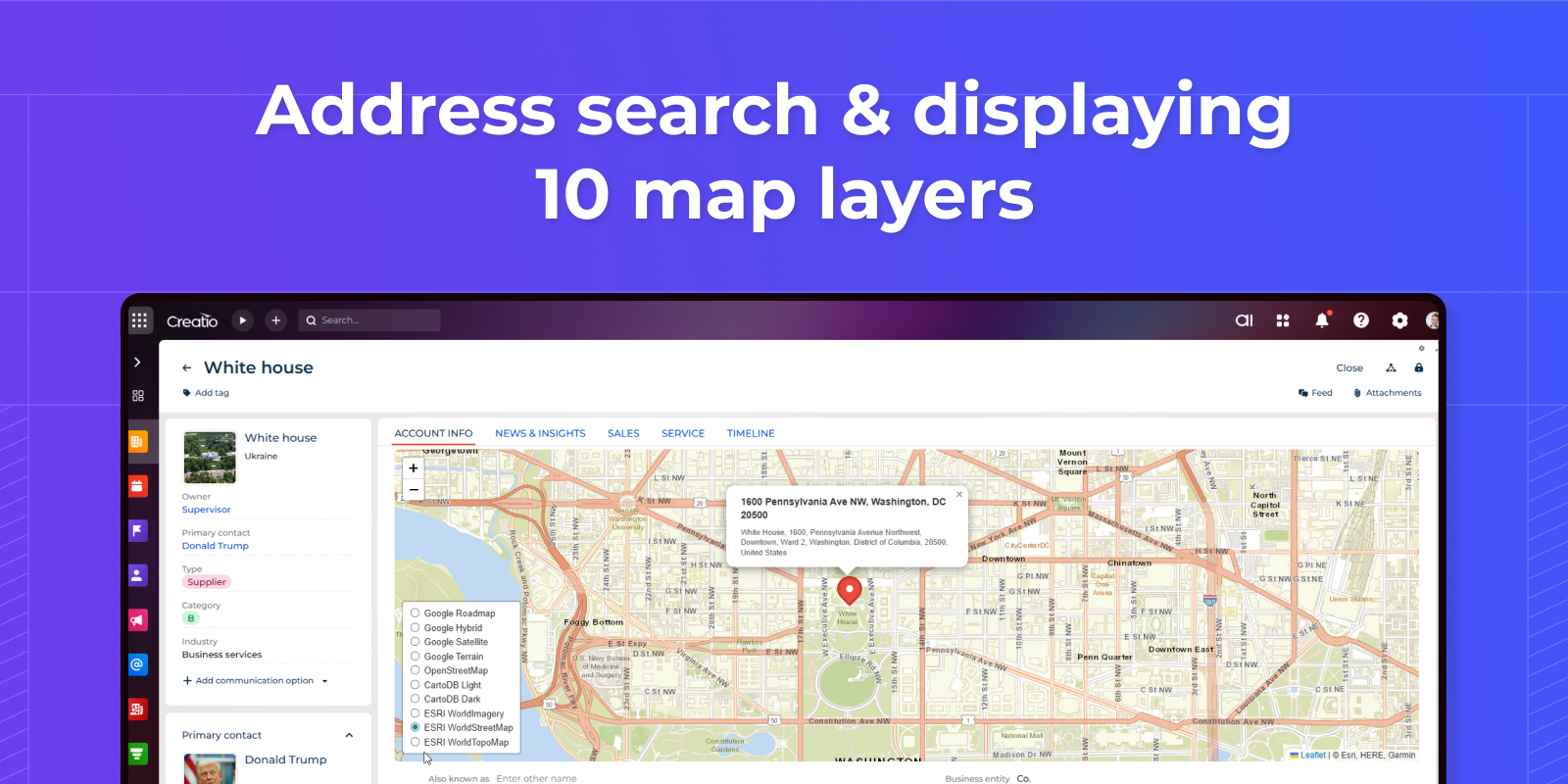This screenshot has height=784, width=1568.
Task: Switch to Timeline tab
Action: 751,433
